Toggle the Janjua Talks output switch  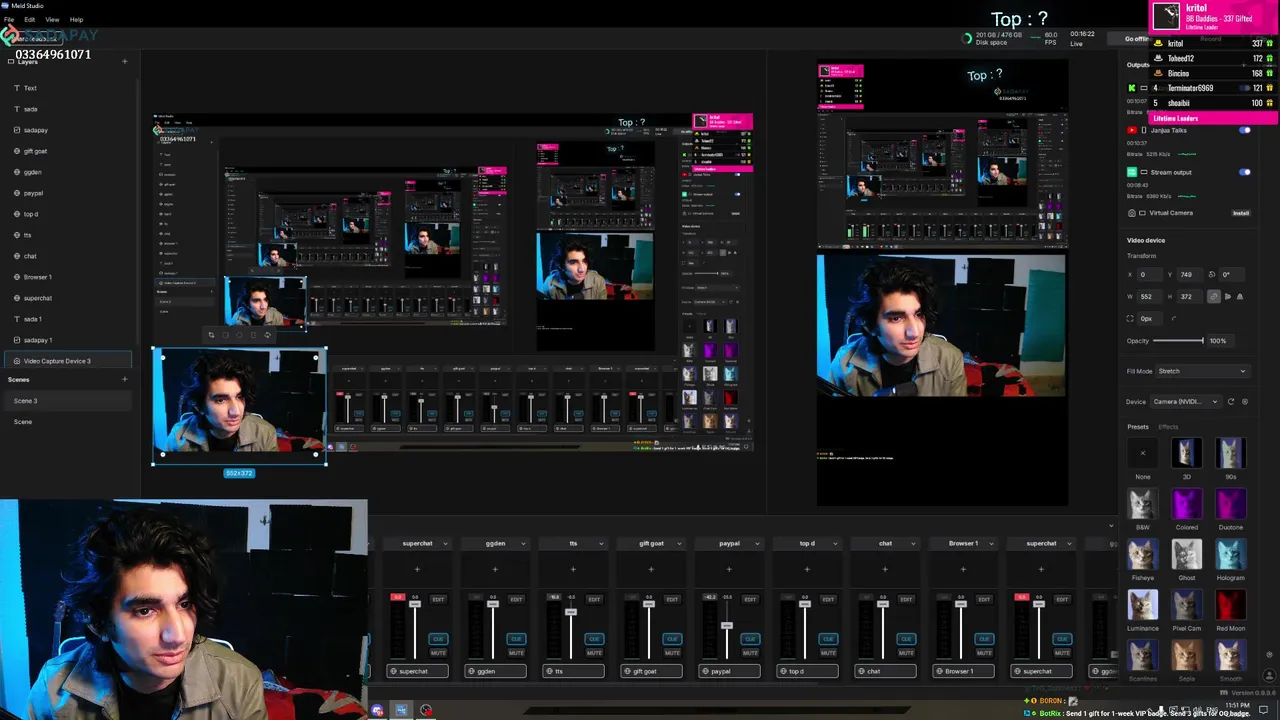[1245, 130]
